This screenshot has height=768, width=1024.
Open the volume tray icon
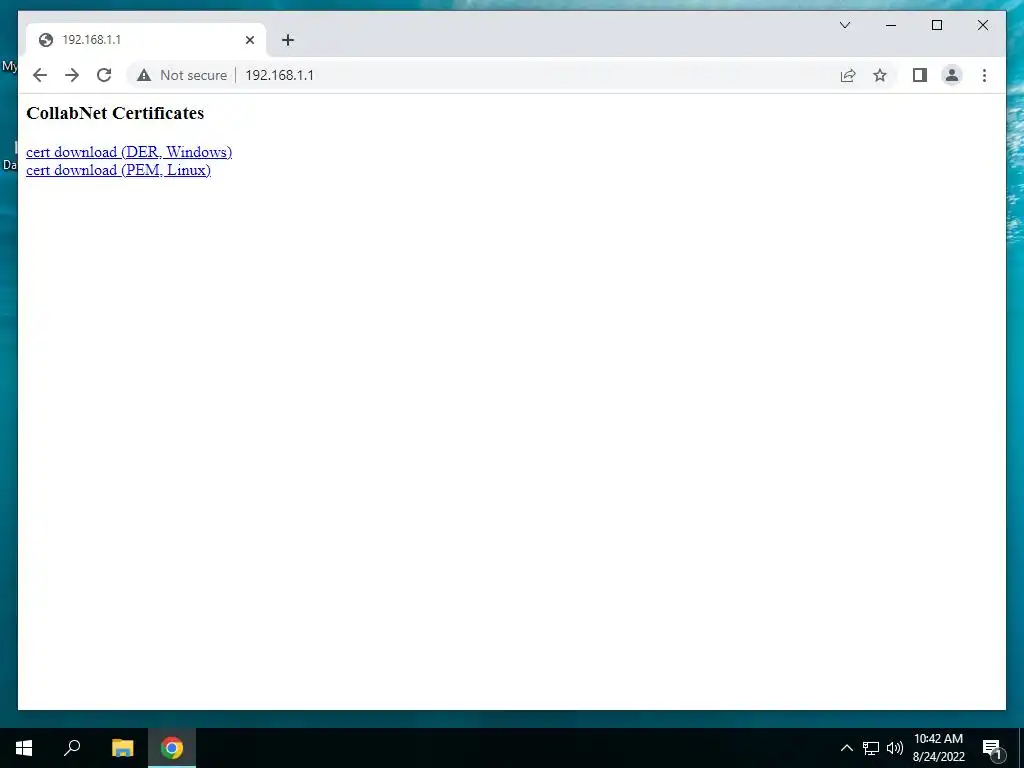click(895, 748)
